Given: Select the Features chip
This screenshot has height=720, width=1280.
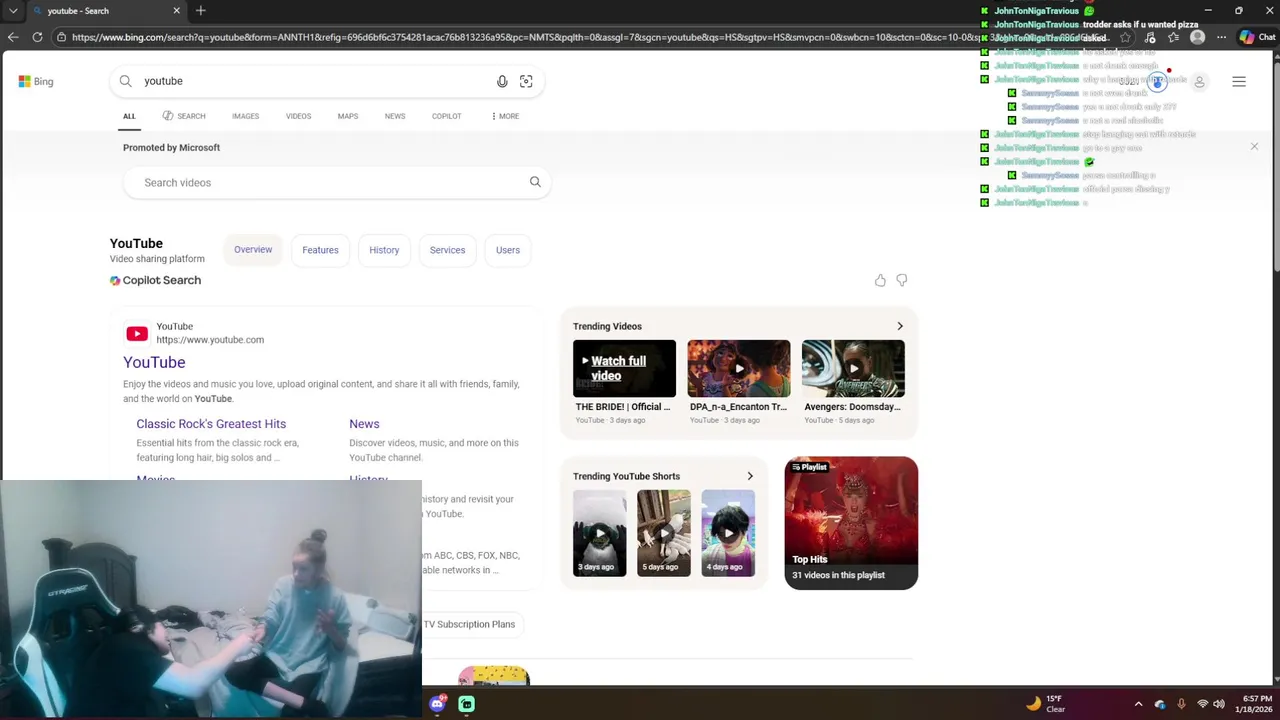Looking at the screenshot, I should (320, 250).
